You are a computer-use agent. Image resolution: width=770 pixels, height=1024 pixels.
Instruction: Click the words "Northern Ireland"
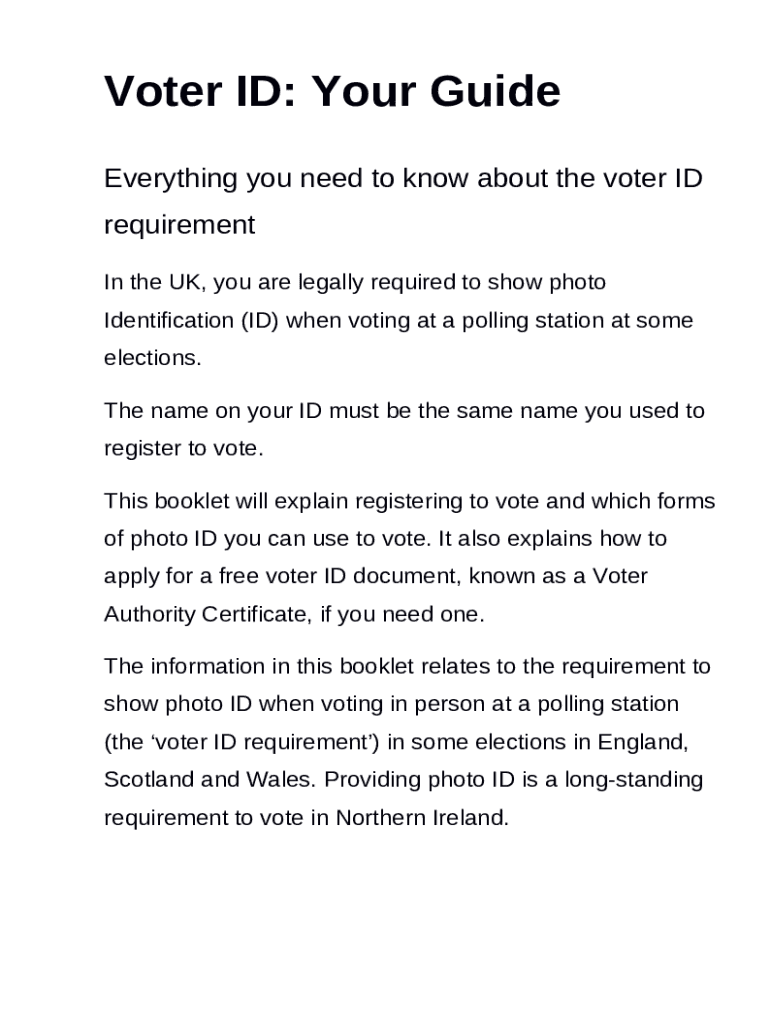click(421, 818)
